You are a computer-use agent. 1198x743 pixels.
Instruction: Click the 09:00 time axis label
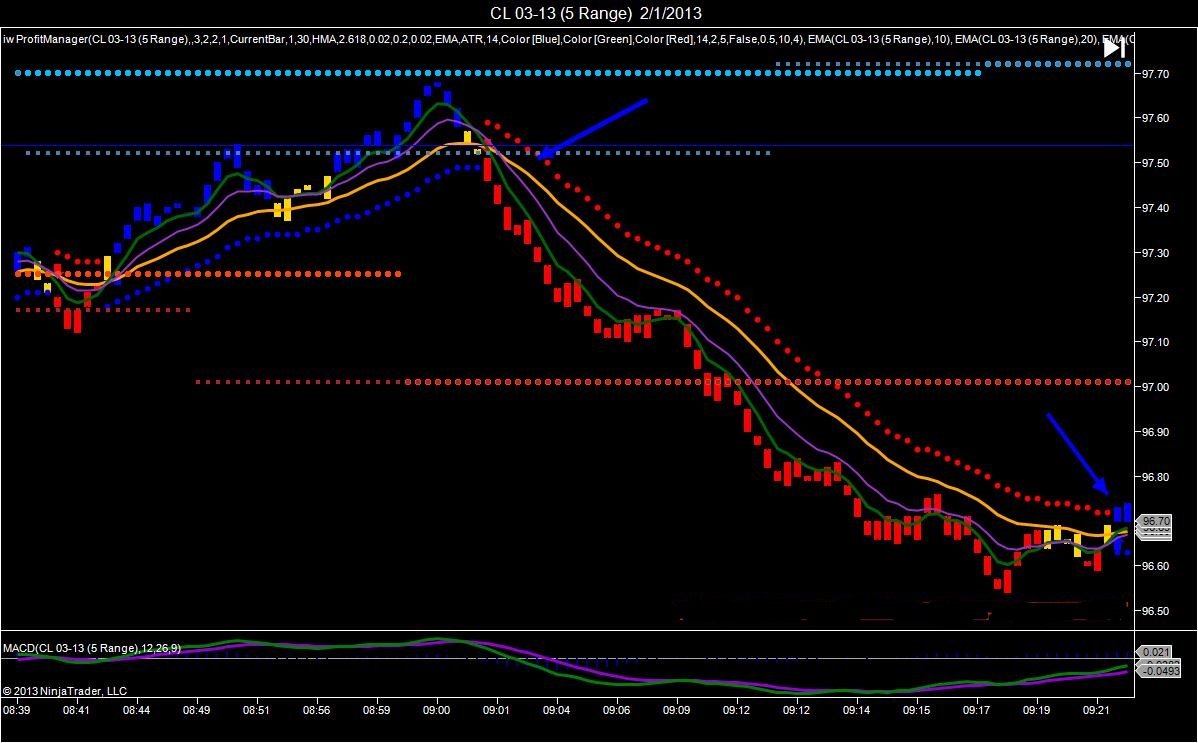(x=437, y=710)
